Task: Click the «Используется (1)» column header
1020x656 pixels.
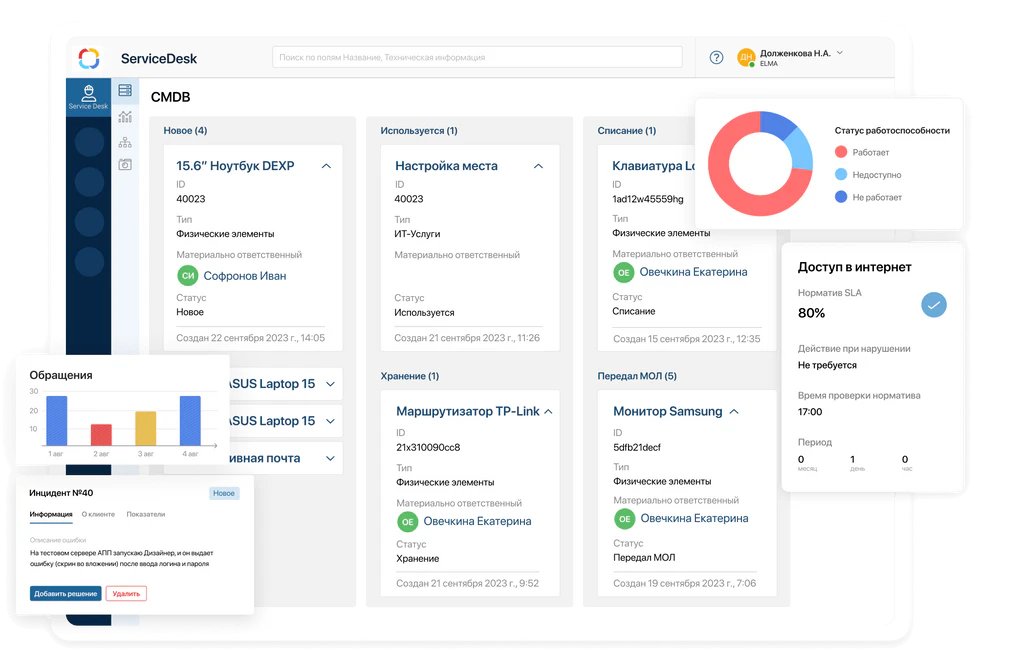Action: [419, 131]
